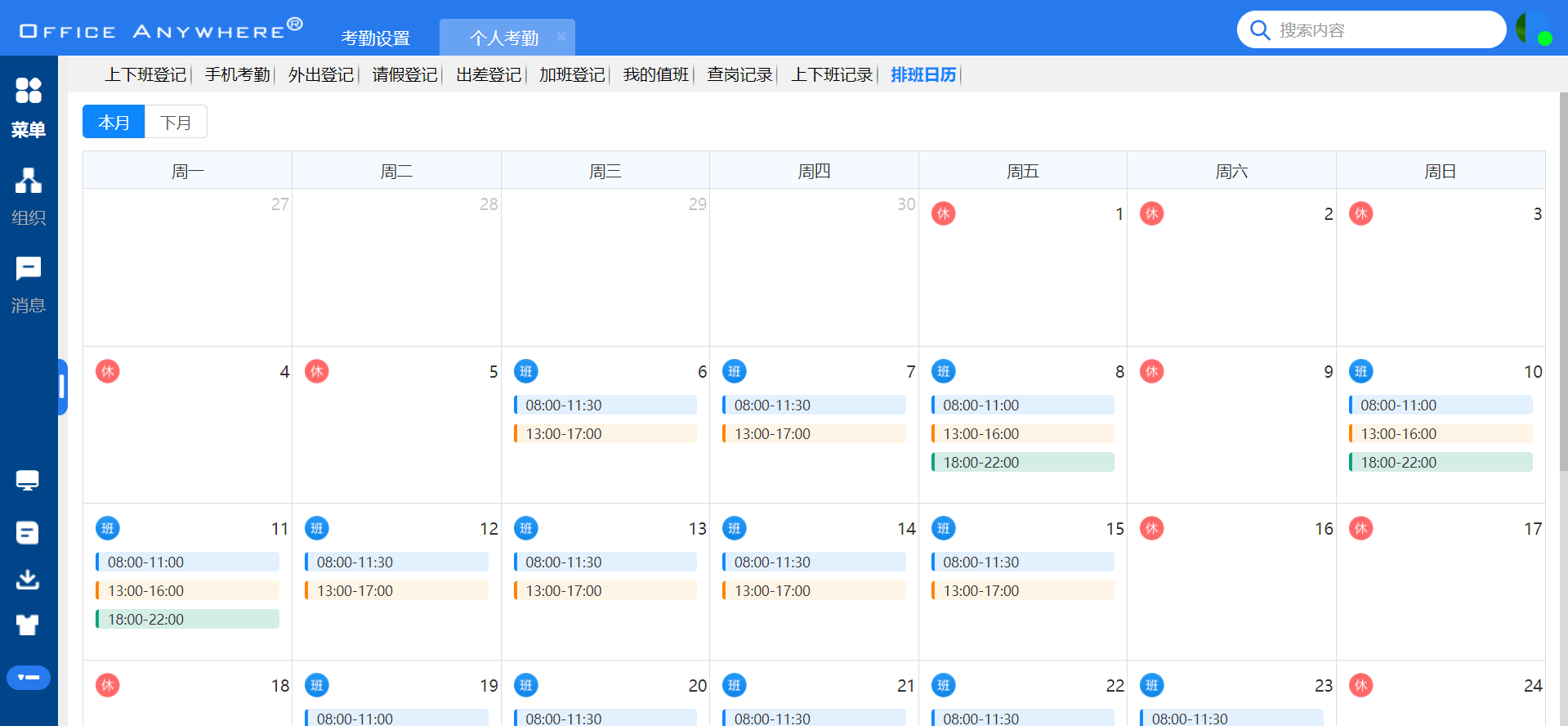Image resolution: width=1568 pixels, height=726 pixels.
Task: Close the 个人考勤 tab
Action: [x=561, y=37]
